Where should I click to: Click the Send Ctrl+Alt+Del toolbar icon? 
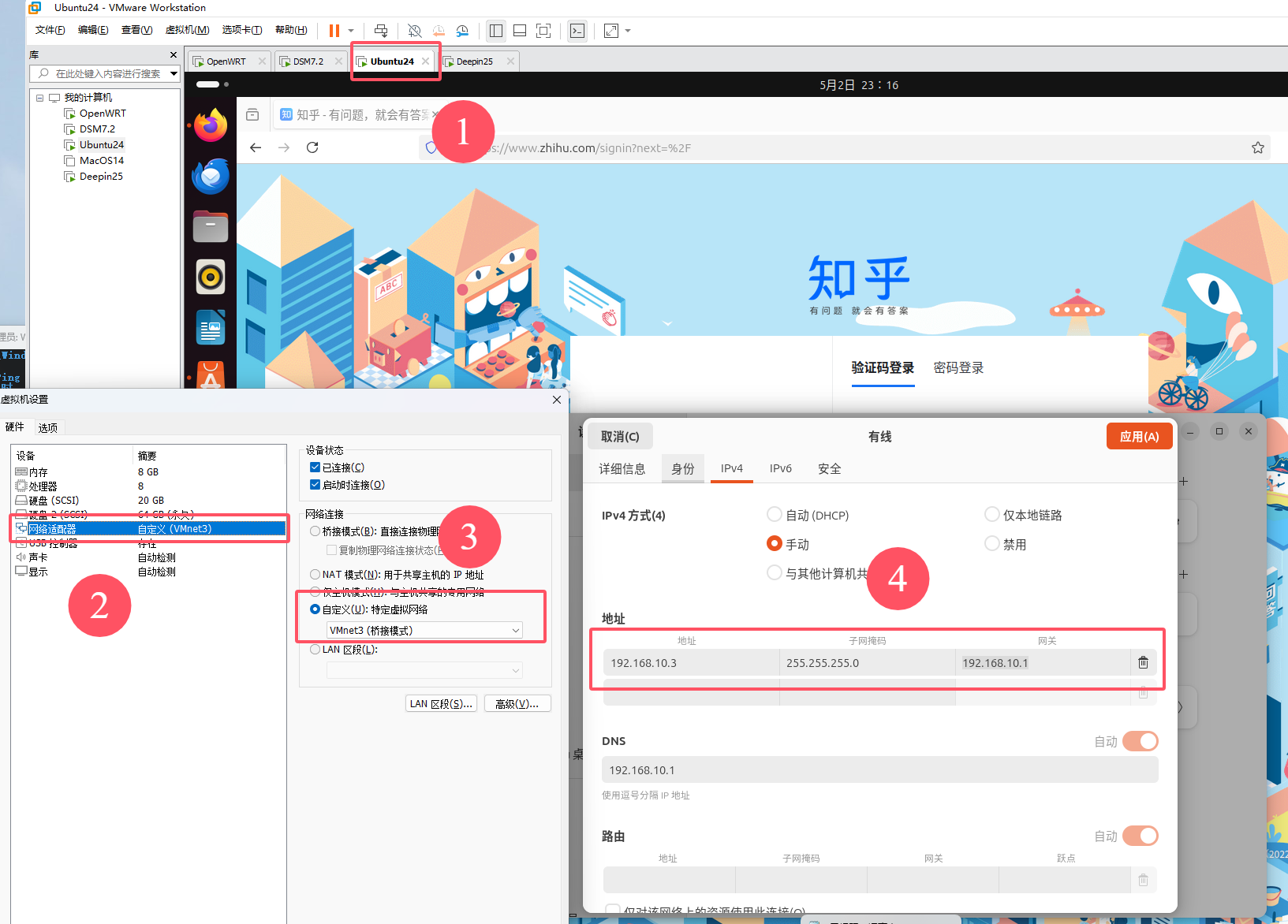pyautogui.click(x=381, y=31)
